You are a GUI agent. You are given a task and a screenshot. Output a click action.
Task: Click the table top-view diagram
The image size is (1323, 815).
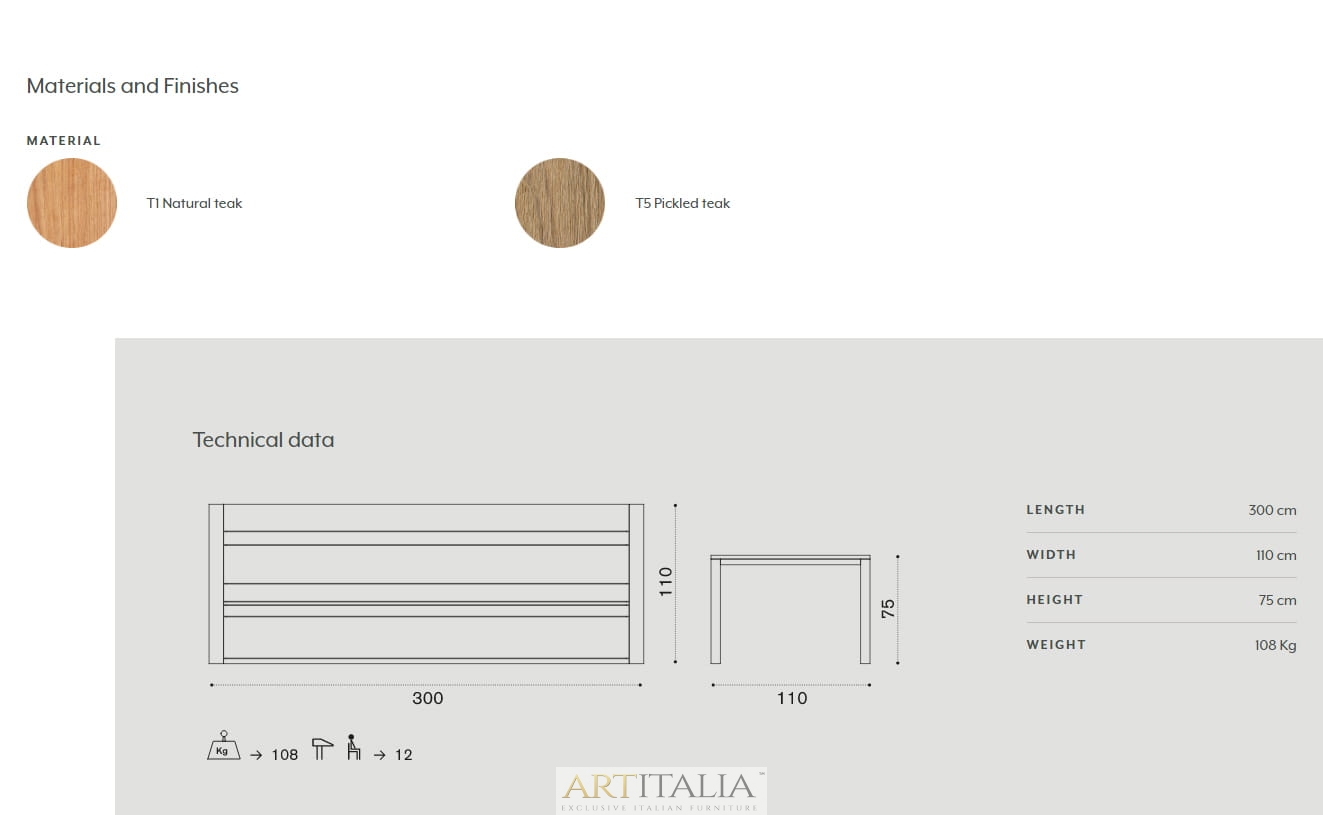pyautogui.click(x=426, y=584)
